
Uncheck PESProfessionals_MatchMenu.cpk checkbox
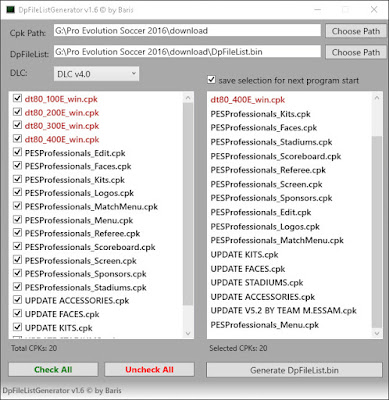pos(17,206)
